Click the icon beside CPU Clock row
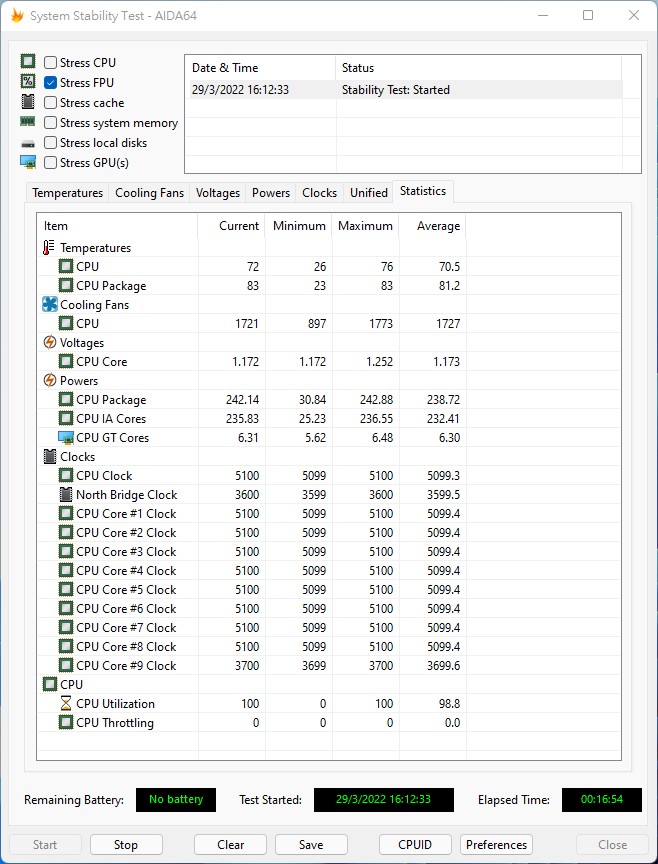Image resolution: width=658 pixels, height=864 pixels. click(x=66, y=476)
